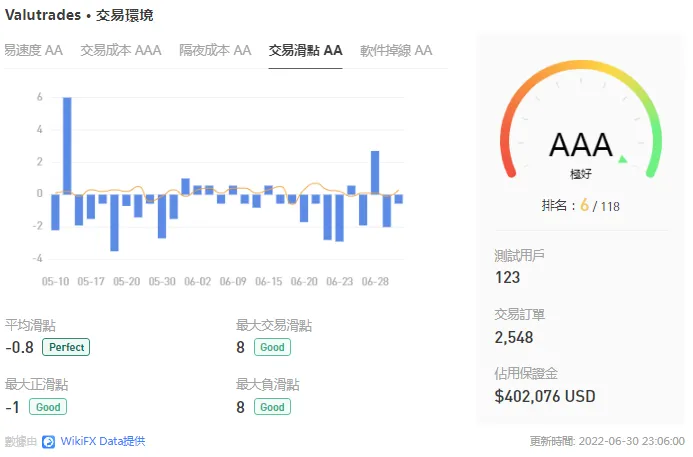Switch to 交易成本 AAA tab
The width and height of the screenshot is (693, 457).
121,50
